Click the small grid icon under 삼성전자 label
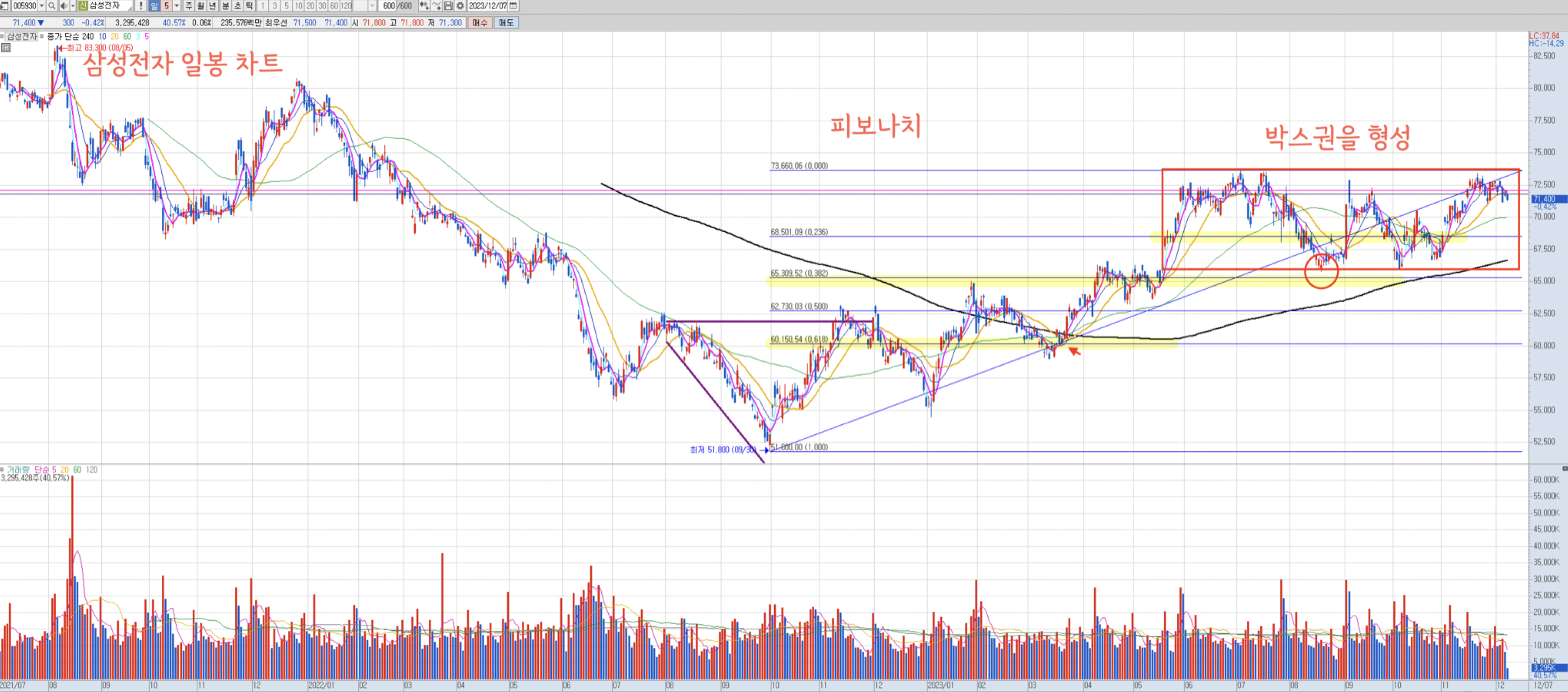Image resolution: width=1568 pixels, height=692 pixels. [x=6, y=48]
